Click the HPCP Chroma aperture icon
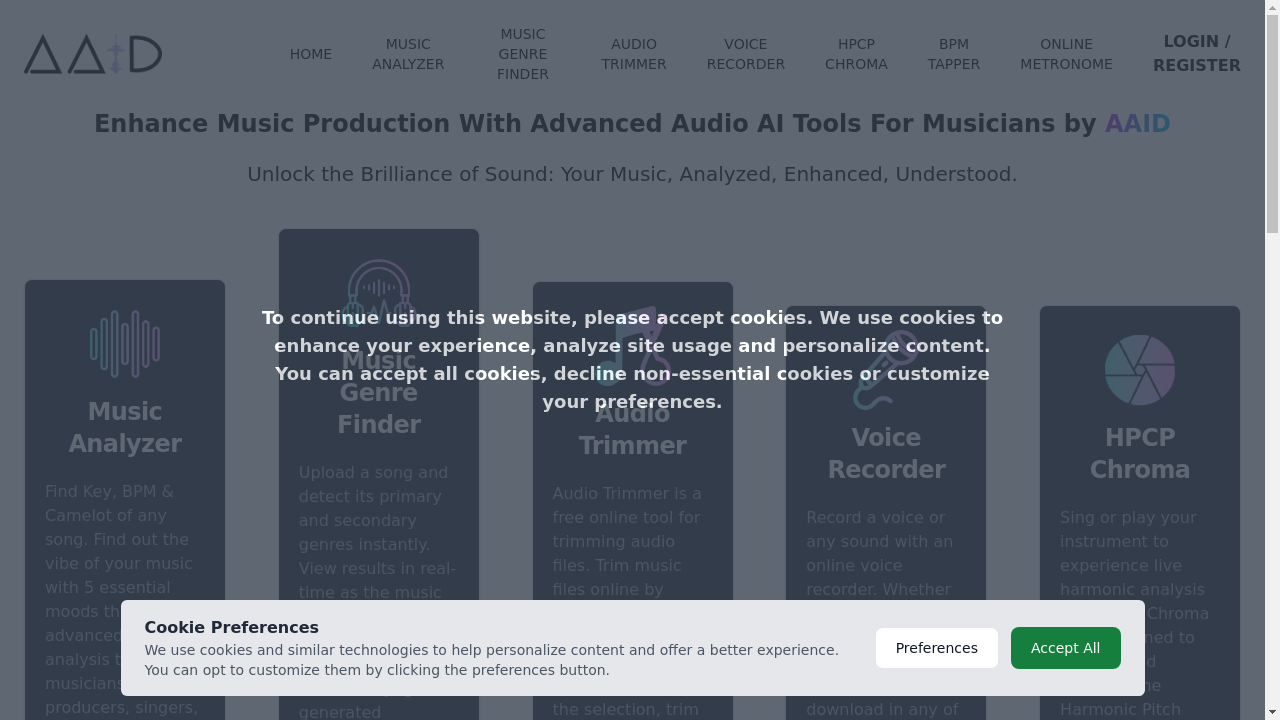 (x=1140, y=370)
